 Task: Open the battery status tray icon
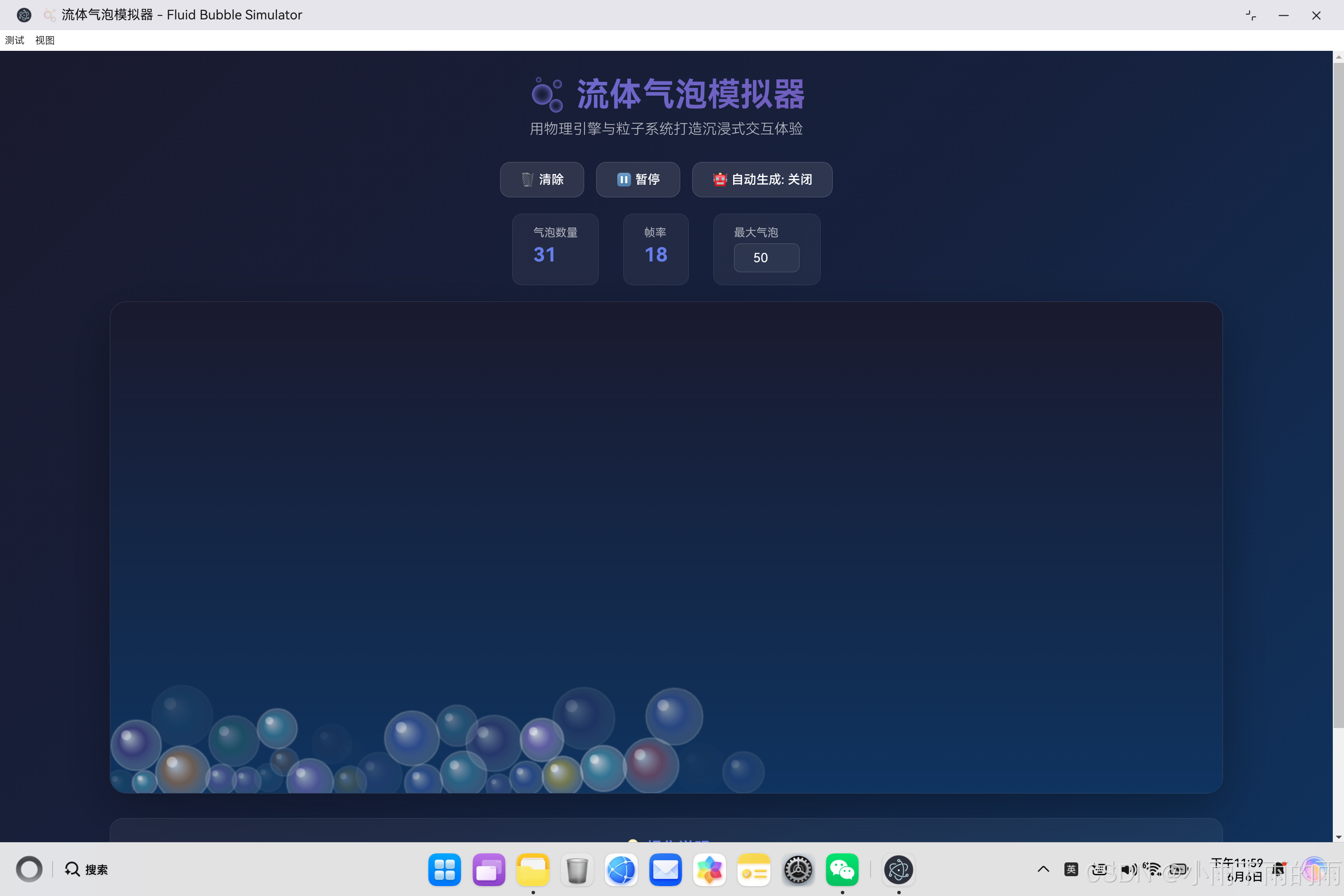[x=1179, y=869]
